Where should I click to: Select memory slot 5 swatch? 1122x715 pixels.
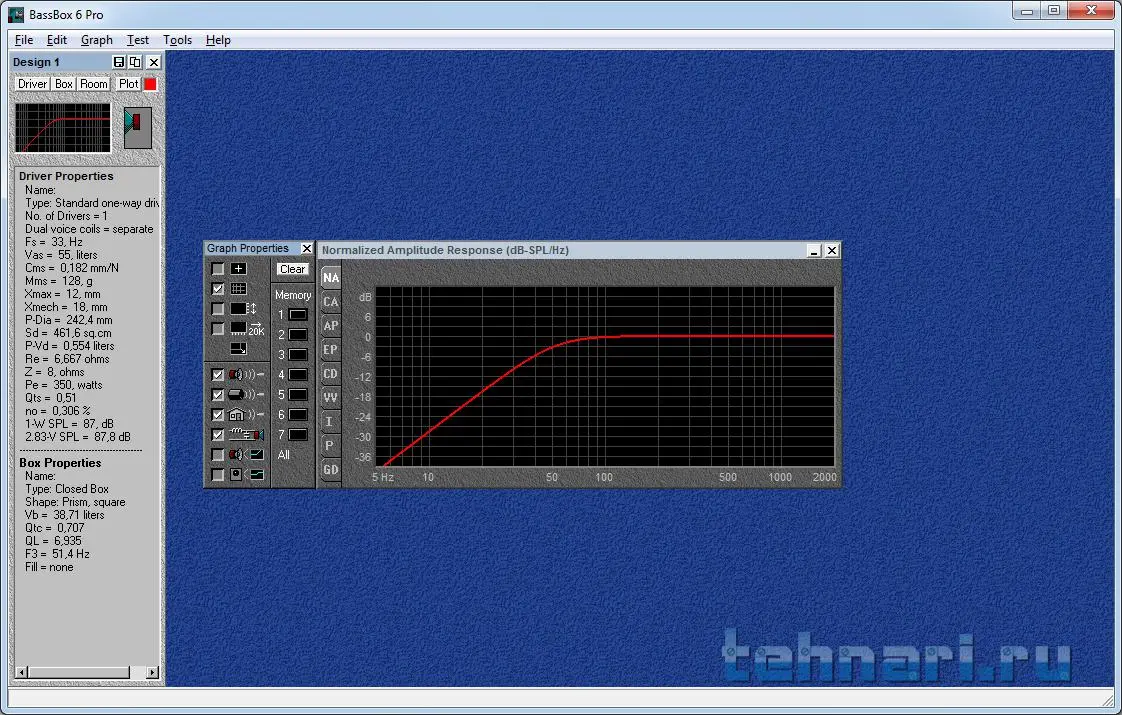pos(298,395)
